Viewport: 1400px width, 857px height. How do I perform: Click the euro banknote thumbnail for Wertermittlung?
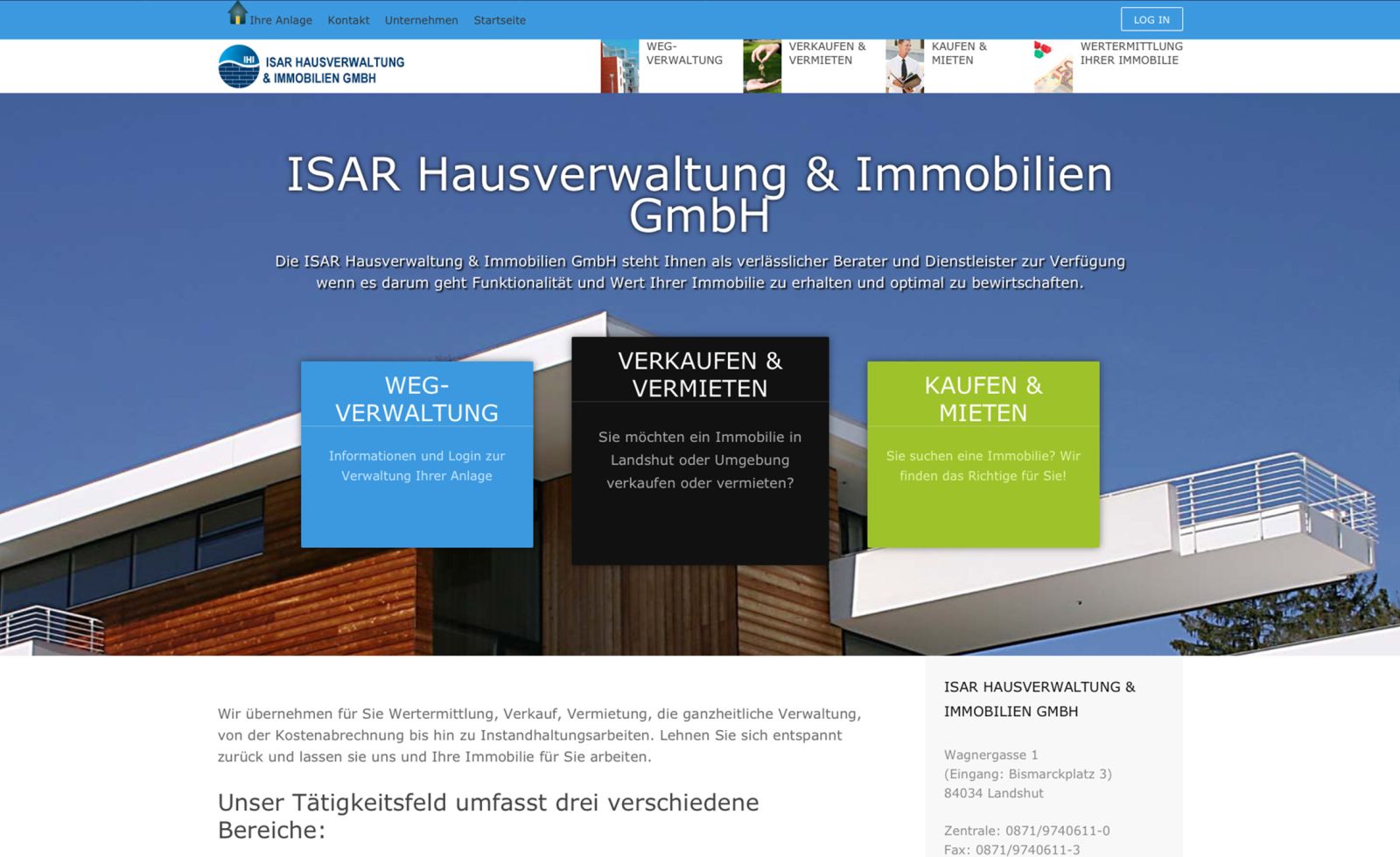tap(1053, 66)
